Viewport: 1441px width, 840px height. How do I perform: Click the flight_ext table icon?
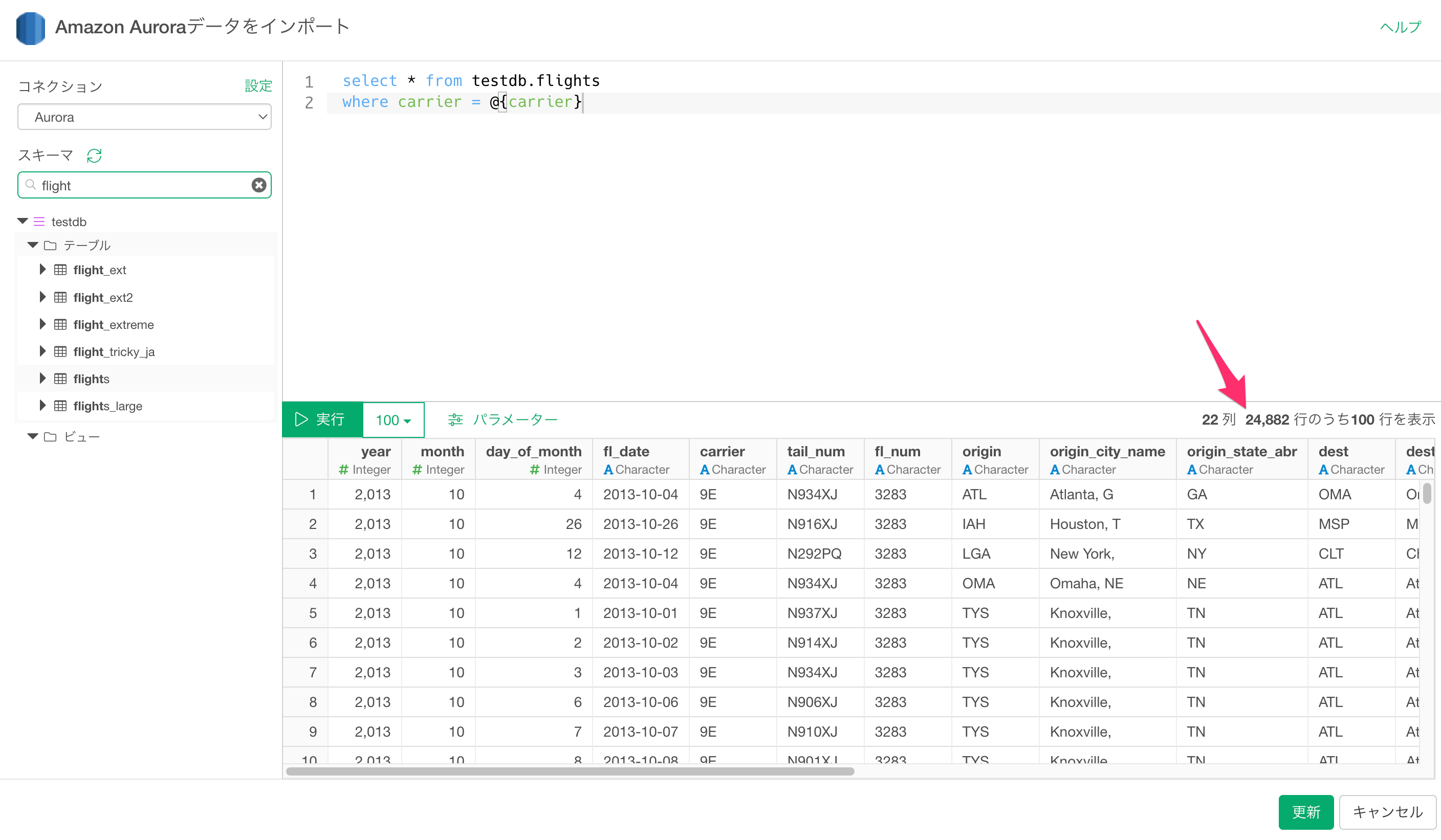click(60, 270)
